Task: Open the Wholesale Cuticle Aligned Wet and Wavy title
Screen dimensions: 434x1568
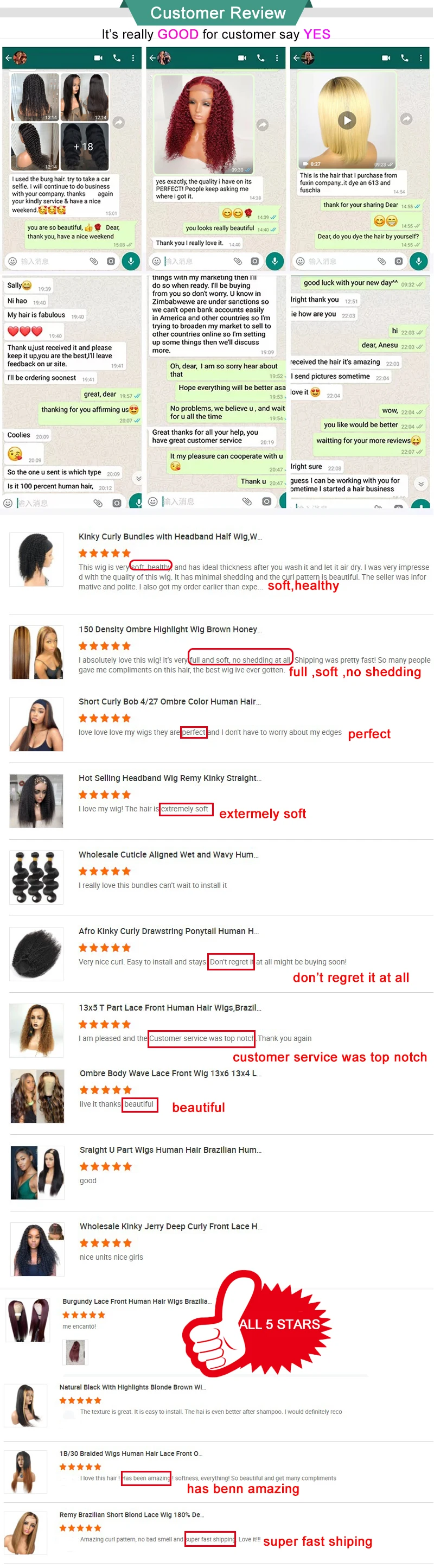Action: click(x=169, y=854)
